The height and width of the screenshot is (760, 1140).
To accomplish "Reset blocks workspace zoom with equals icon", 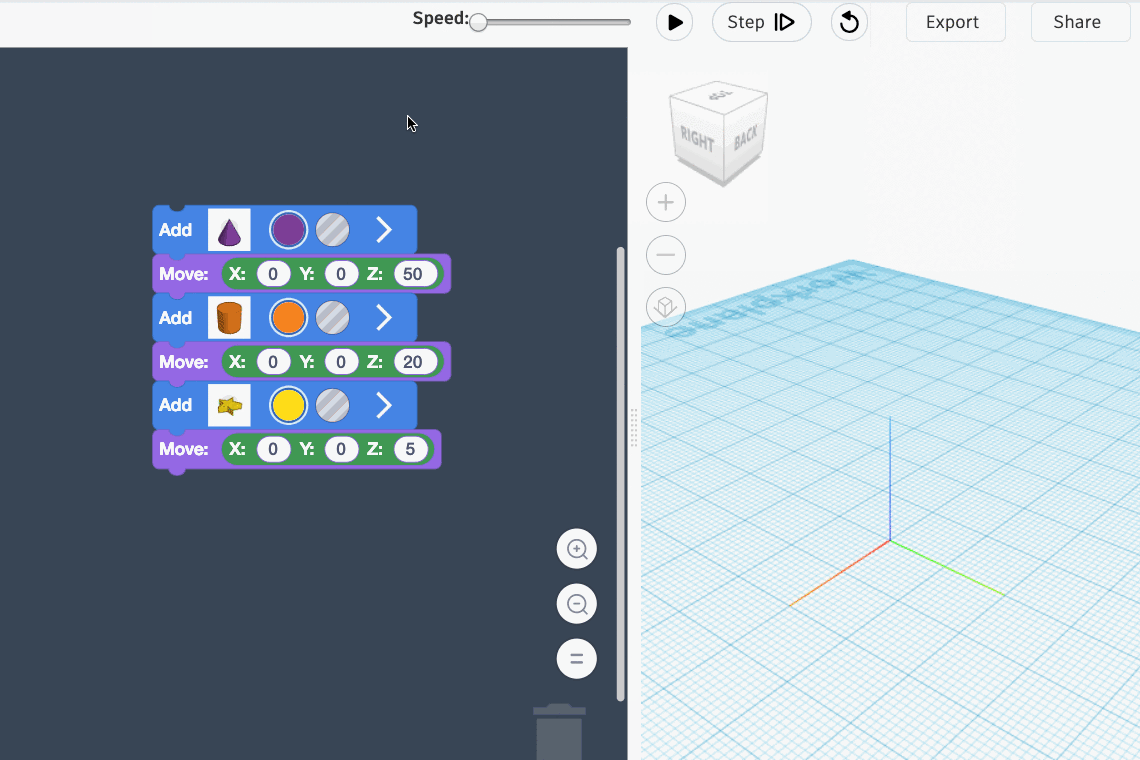I will point(577,659).
